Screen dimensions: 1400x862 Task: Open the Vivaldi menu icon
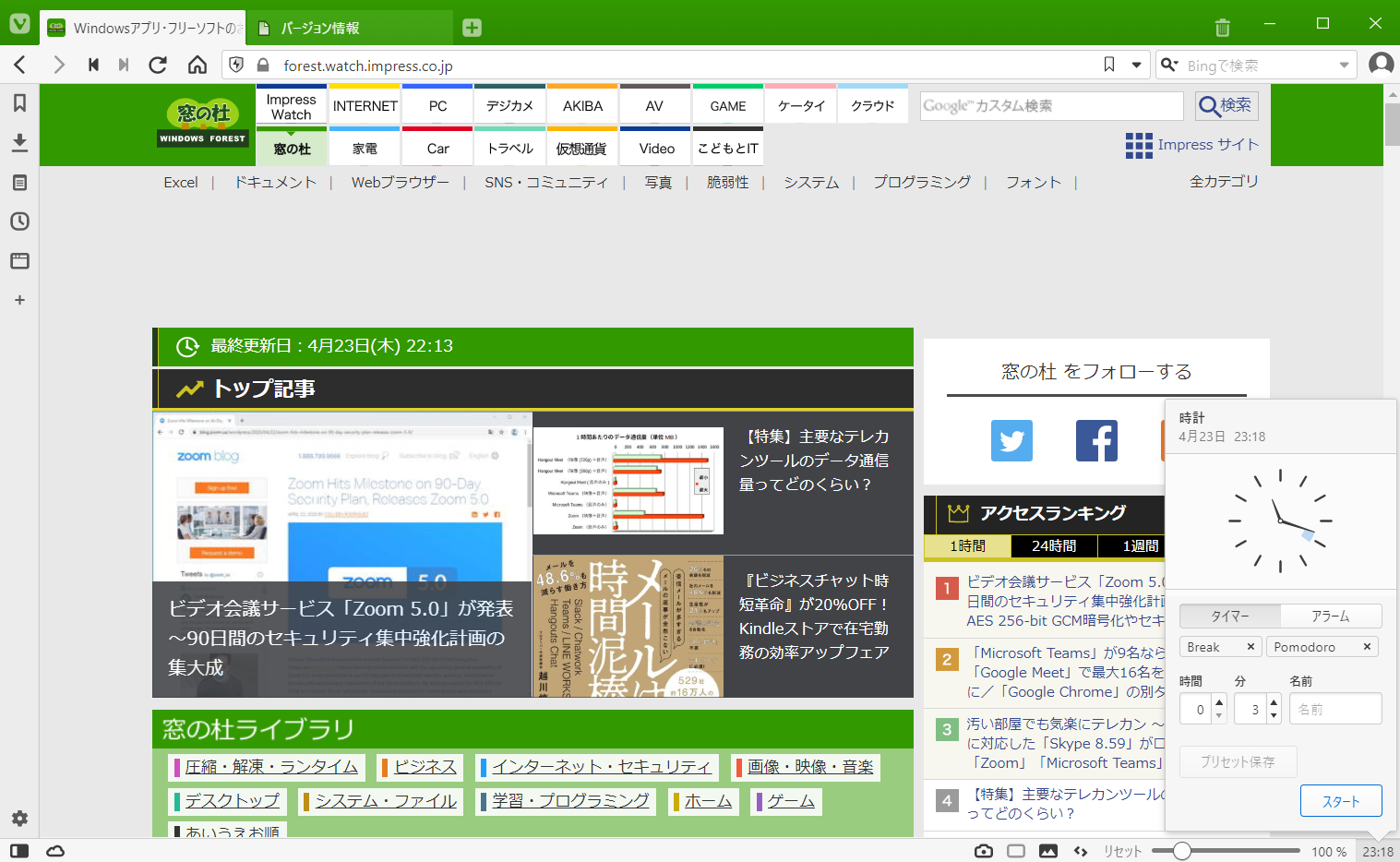coord(19,25)
